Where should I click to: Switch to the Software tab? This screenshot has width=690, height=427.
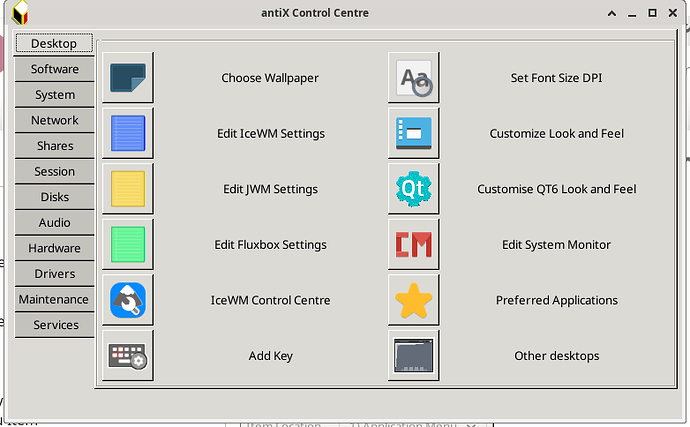54,69
